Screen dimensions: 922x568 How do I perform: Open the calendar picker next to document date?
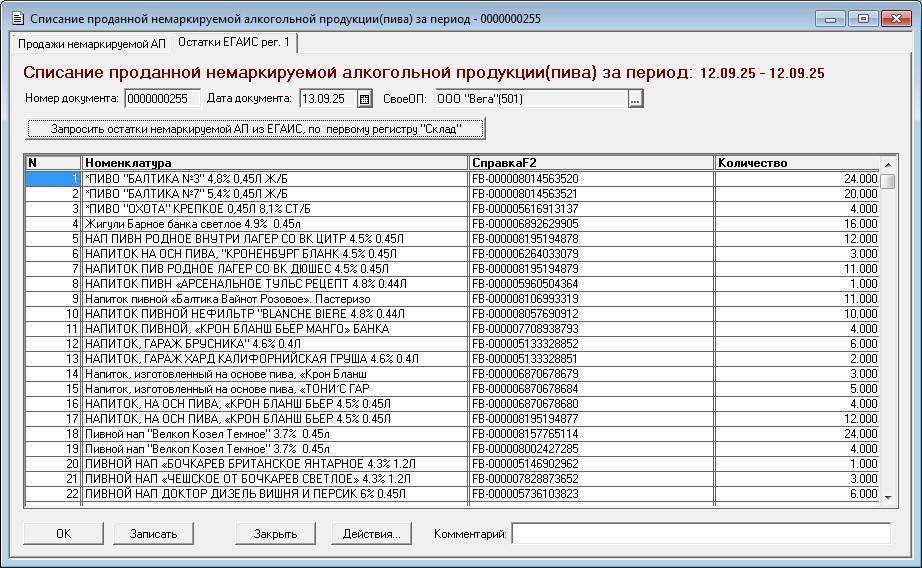coord(365,99)
